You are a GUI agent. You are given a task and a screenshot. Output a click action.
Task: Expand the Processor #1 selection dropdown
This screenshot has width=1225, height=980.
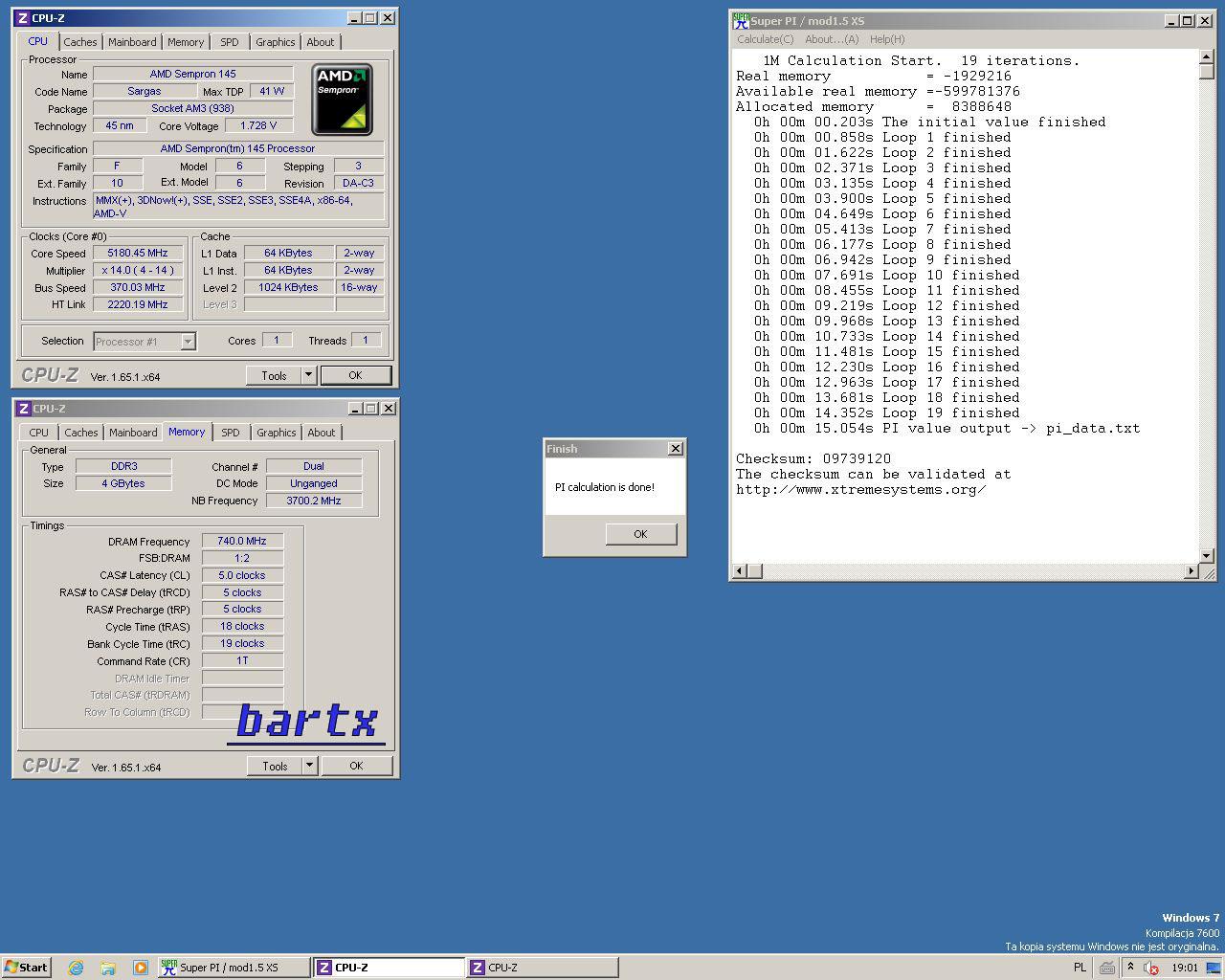tap(188, 342)
